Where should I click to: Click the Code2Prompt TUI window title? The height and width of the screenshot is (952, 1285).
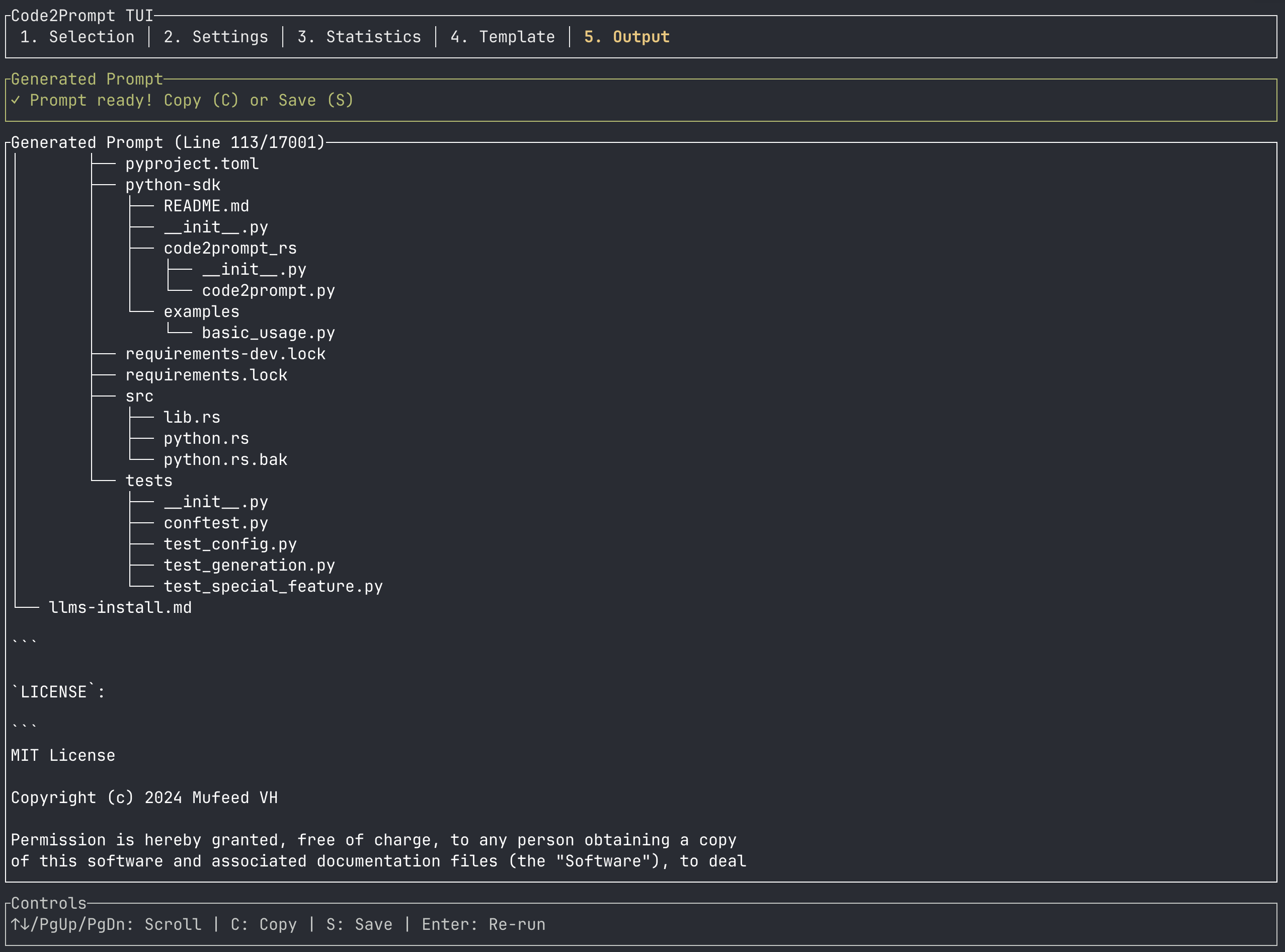[x=83, y=16]
